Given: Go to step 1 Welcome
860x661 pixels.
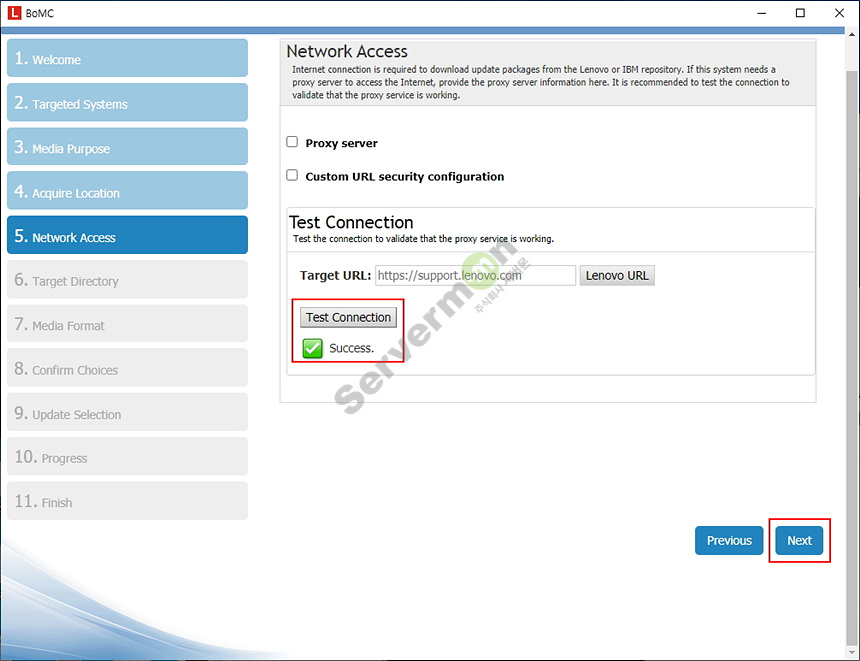Looking at the screenshot, I should (127, 58).
